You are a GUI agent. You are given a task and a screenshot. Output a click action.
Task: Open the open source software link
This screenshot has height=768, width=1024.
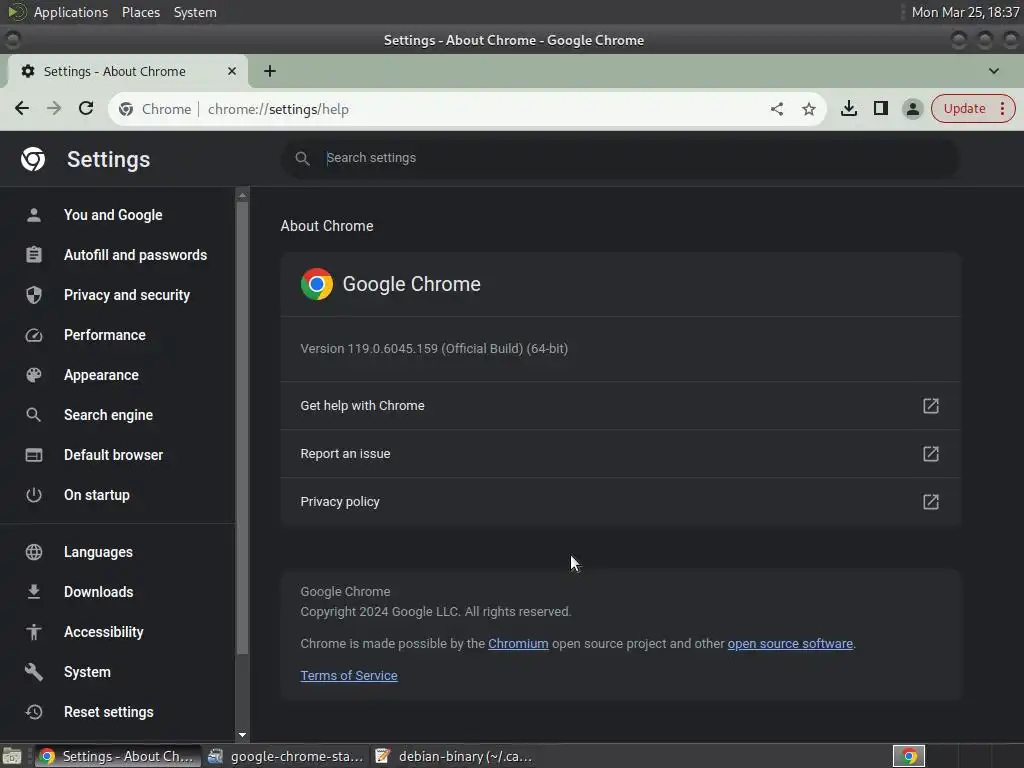(x=790, y=644)
